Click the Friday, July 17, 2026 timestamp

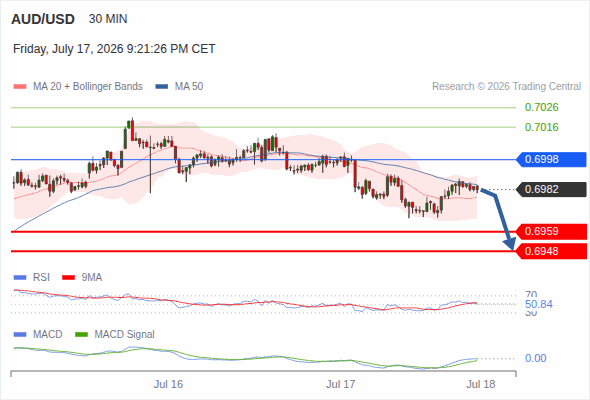(114, 49)
